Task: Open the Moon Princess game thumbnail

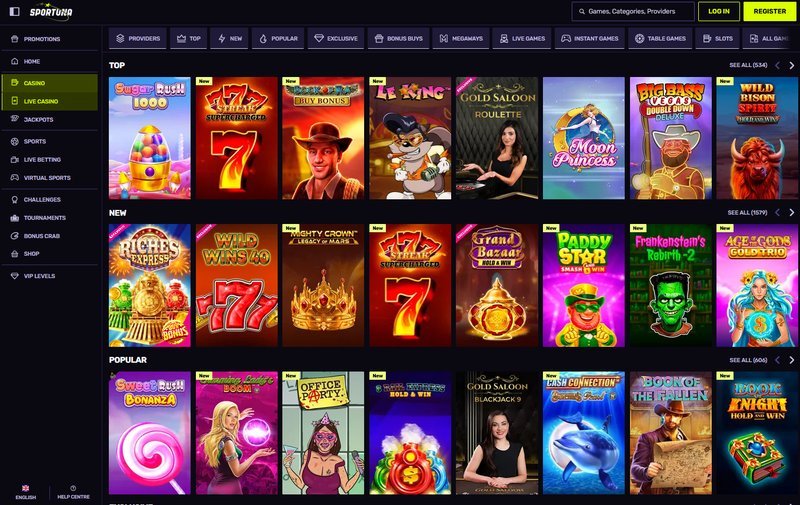Action: (584, 138)
